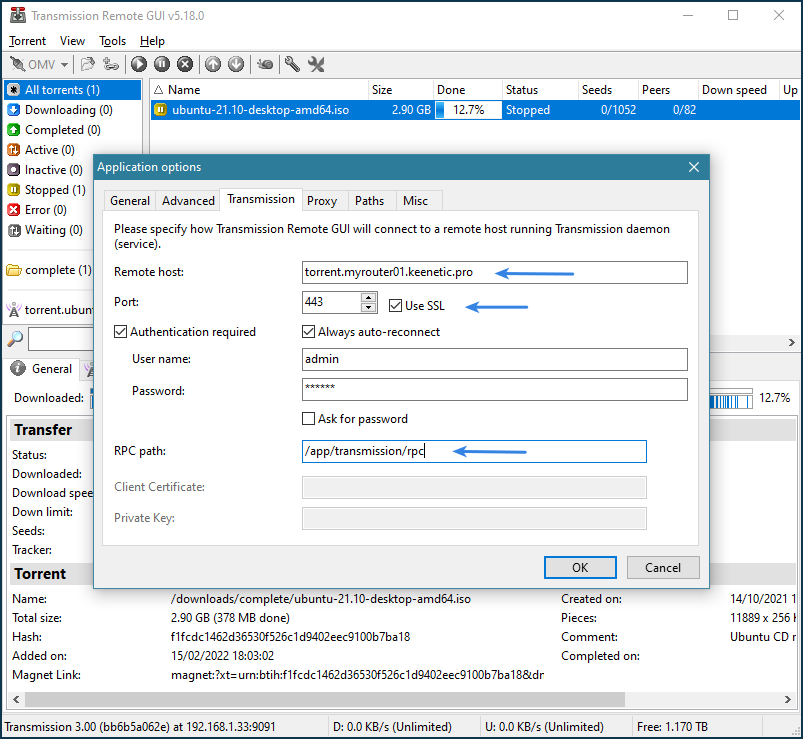Open the Torrent menu
Image resolution: width=803 pixels, height=739 pixels.
pyautogui.click(x=28, y=41)
